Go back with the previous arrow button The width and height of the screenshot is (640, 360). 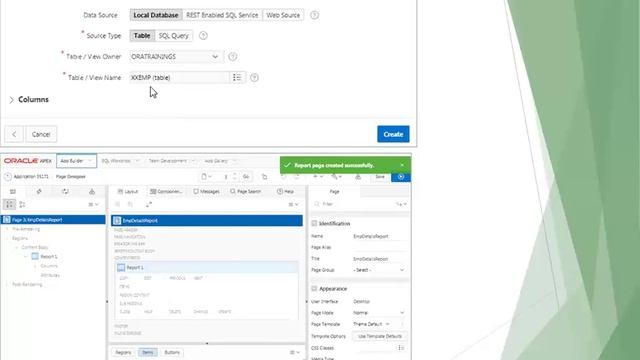coord(14,134)
